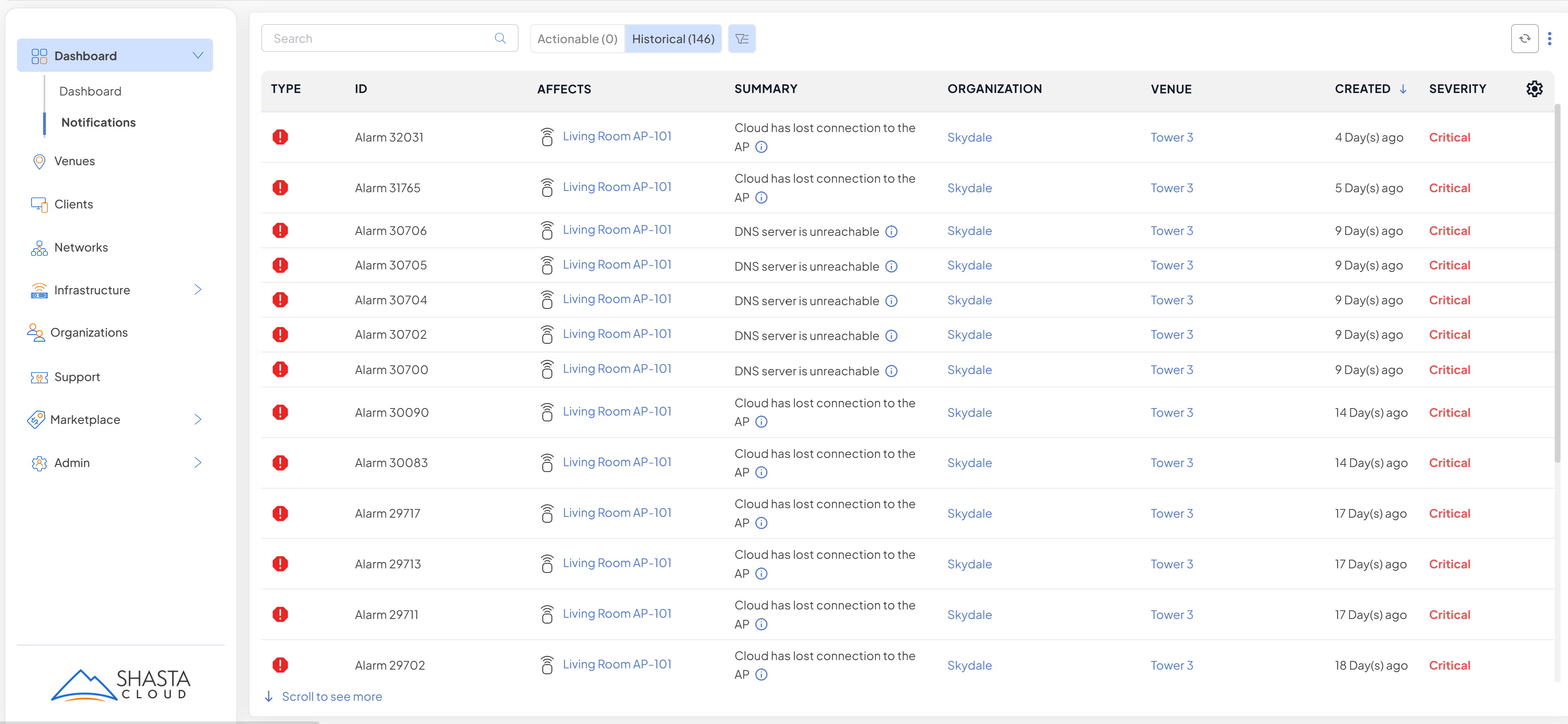1568x724 pixels.
Task: Click the info icon on Alarm 32031 summary
Action: [x=761, y=147]
